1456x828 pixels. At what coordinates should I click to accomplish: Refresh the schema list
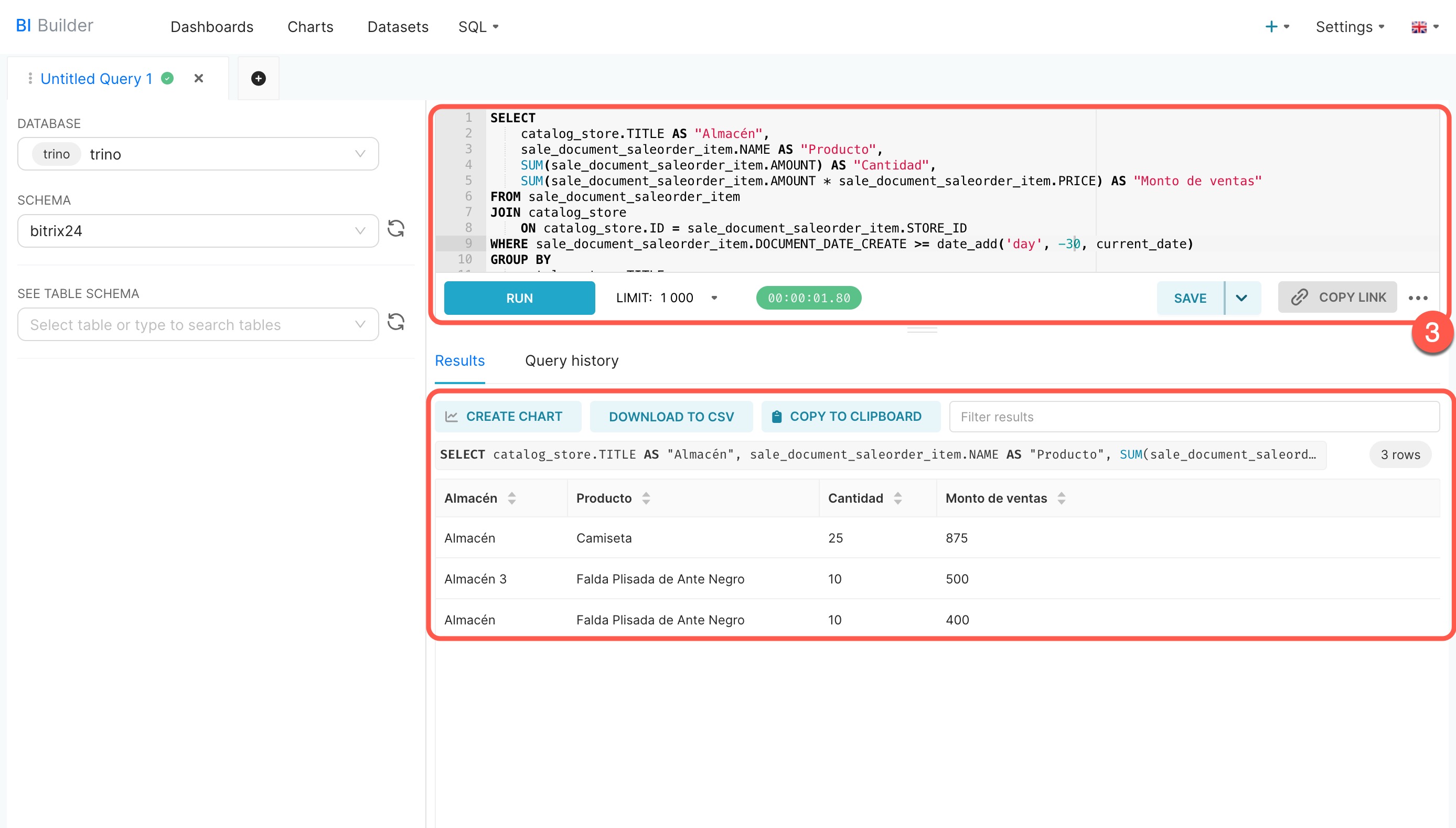(x=396, y=229)
